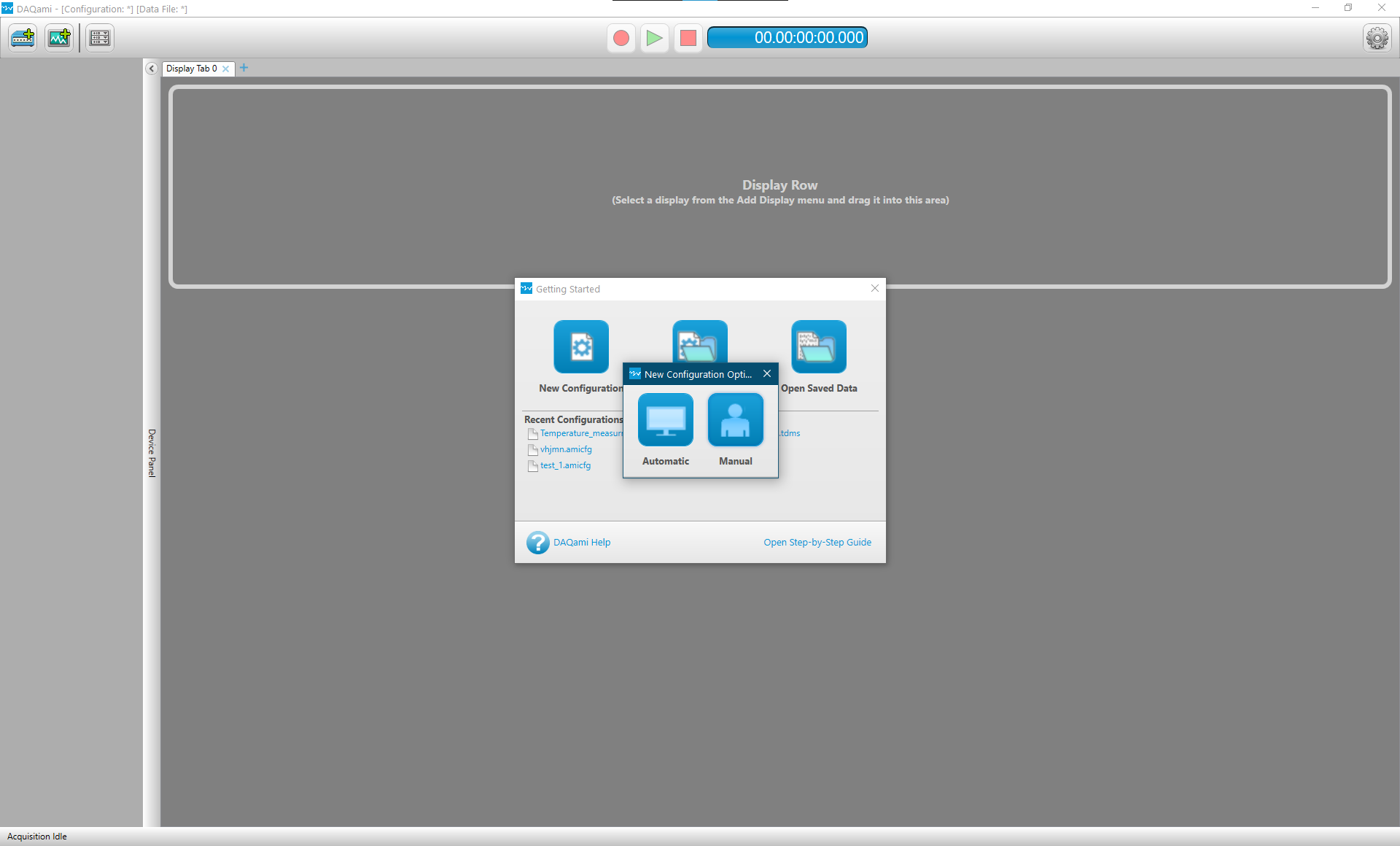This screenshot has height=846, width=1400.
Task: Click the Recent Configurations heading
Action: pos(574,419)
